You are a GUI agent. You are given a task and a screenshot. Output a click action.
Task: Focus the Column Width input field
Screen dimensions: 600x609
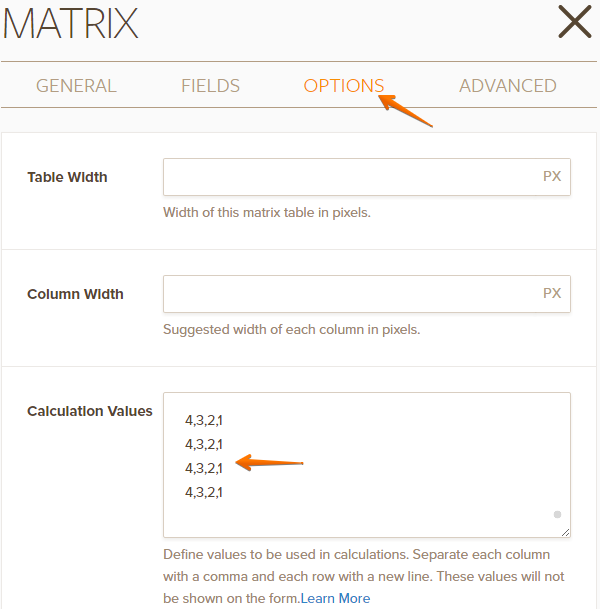click(x=350, y=294)
